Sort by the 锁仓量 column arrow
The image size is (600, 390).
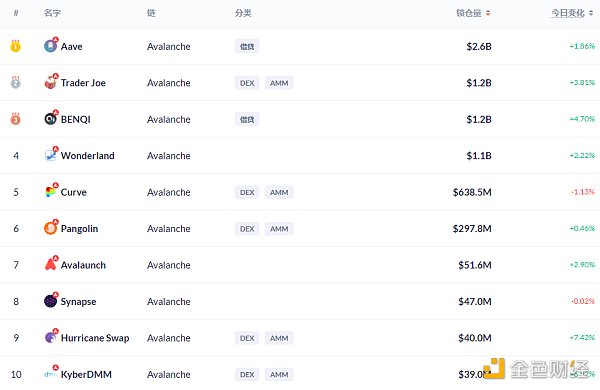[488, 13]
